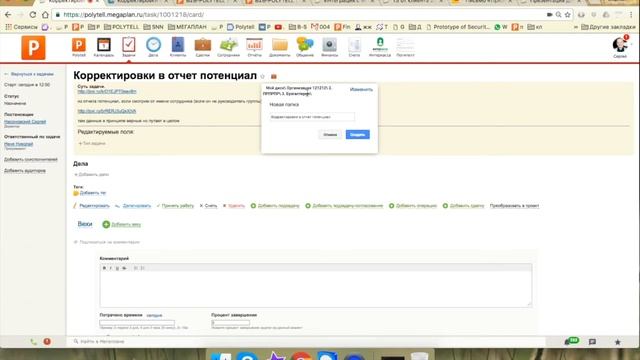Viewport: 640px width, 360px height.
Task: Click Снять task action
Action: 211,206
